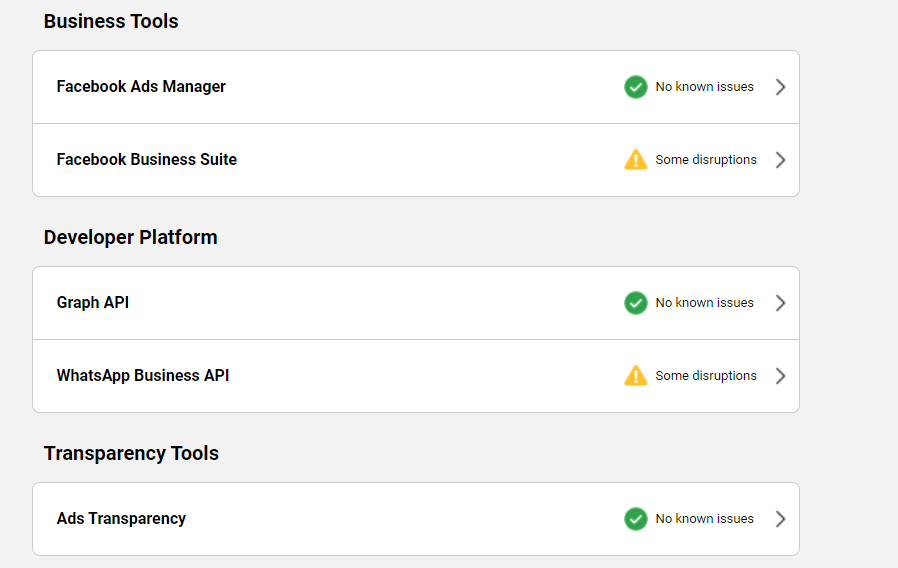Open Facebook Business Suite status details
898x568 pixels.
tap(416, 160)
